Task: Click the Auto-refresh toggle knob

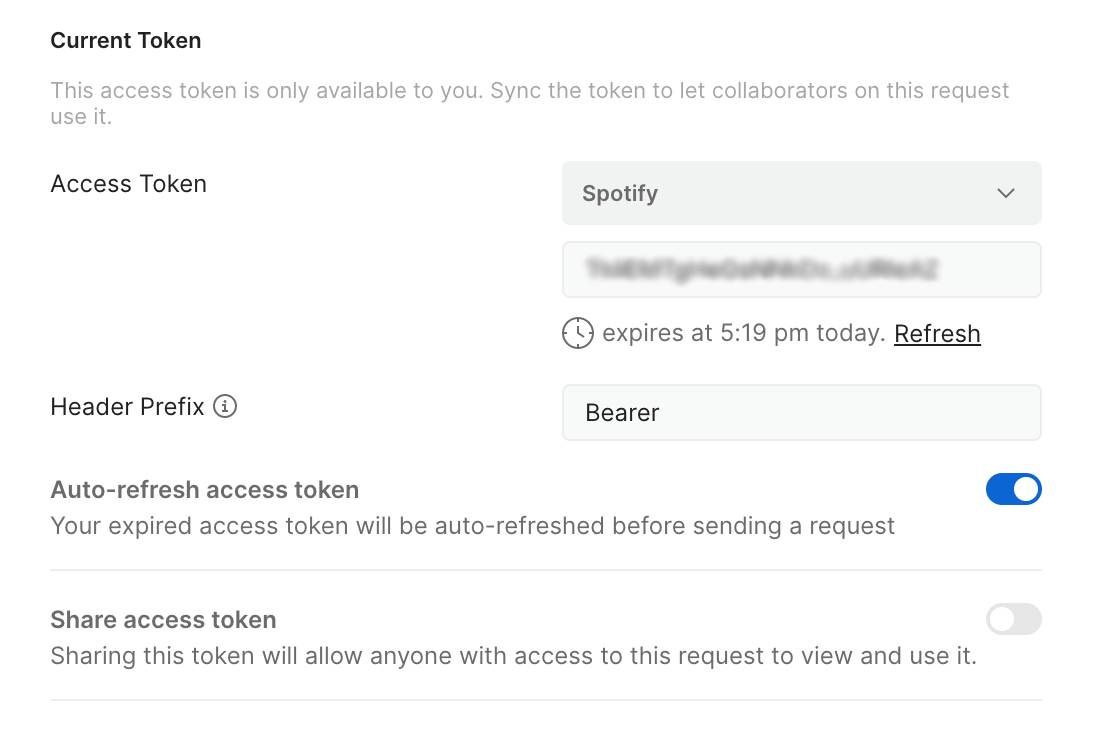Action: point(1024,489)
